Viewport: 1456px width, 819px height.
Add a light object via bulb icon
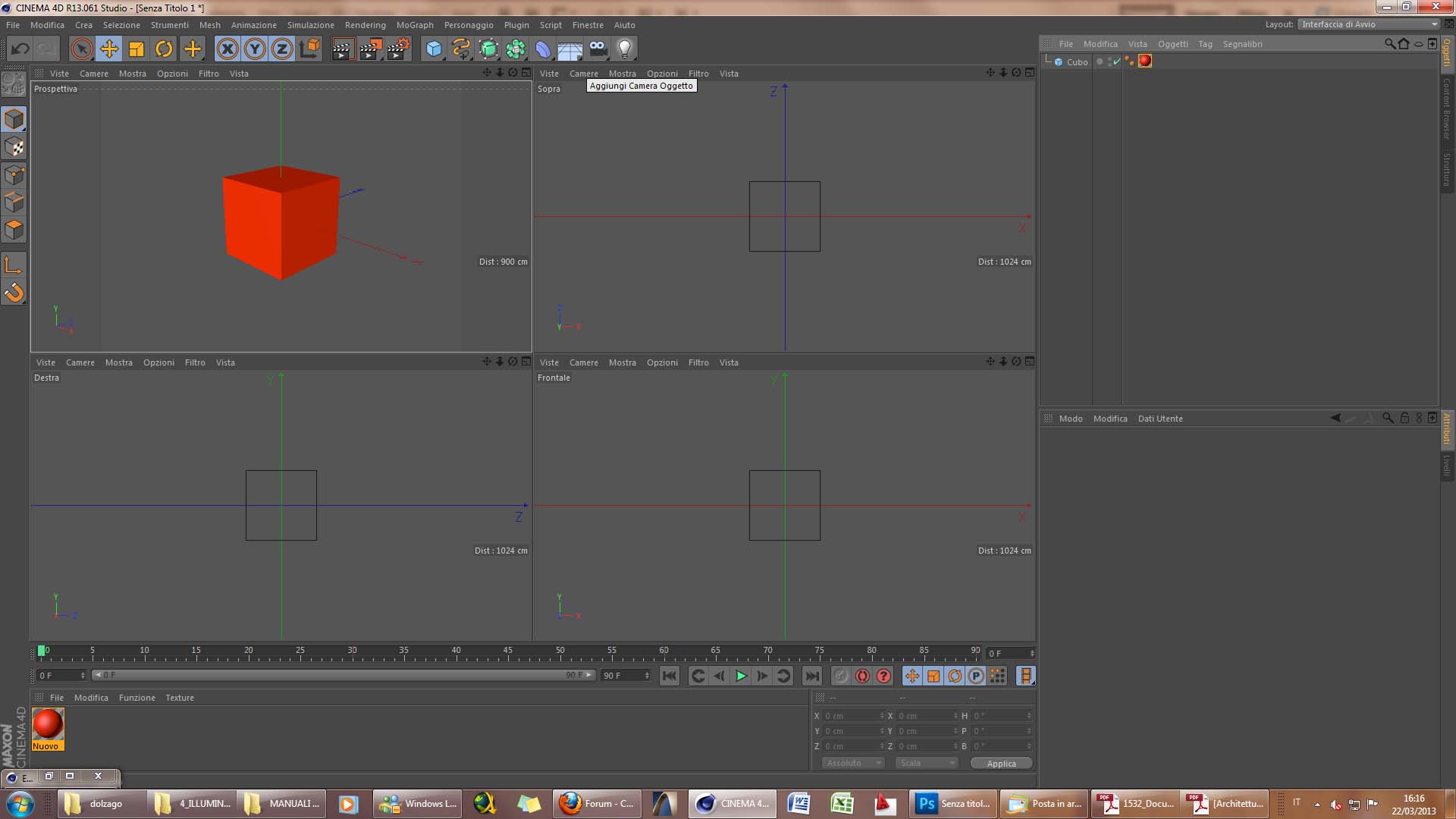click(624, 49)
